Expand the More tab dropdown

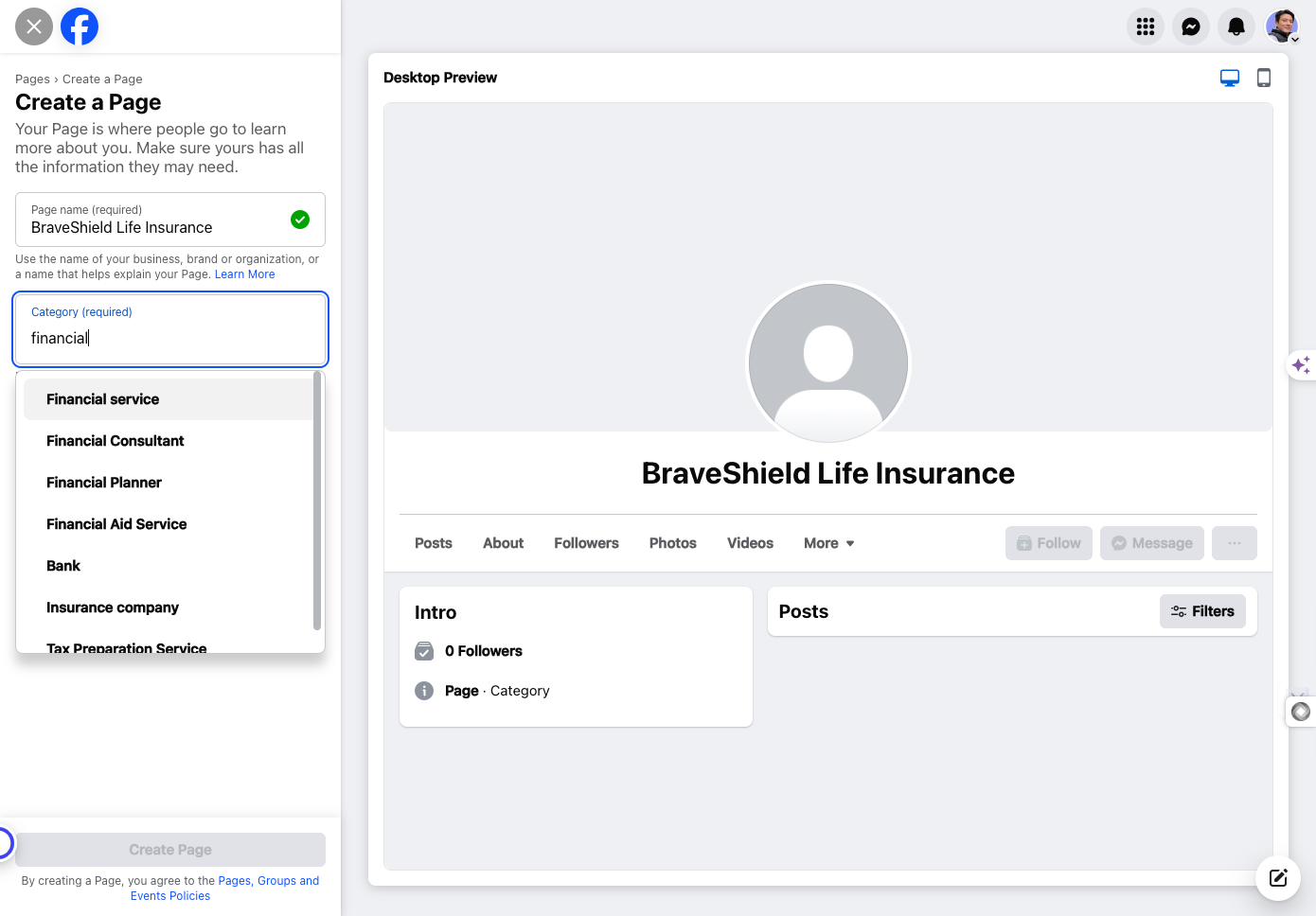click(x=829, y=543)
